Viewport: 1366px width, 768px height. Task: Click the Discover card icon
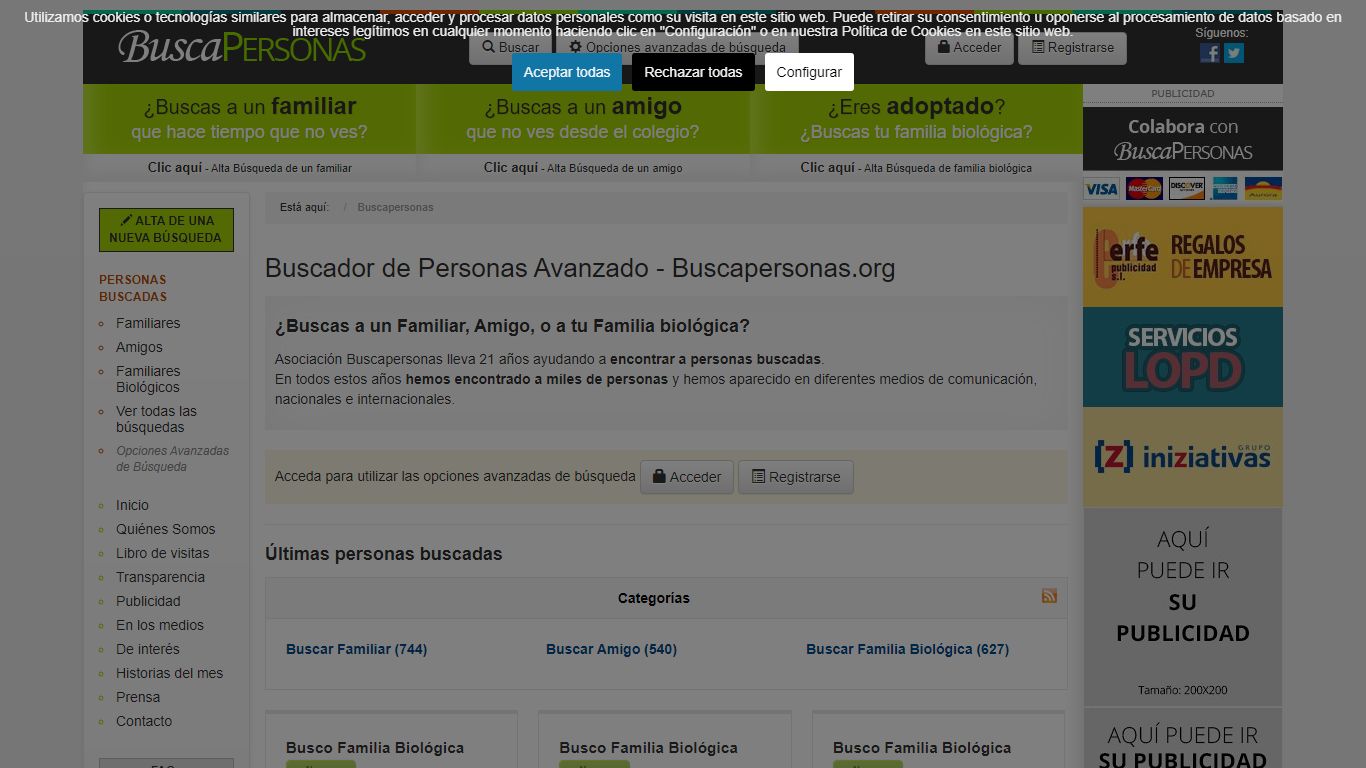tap(1186, 189)
